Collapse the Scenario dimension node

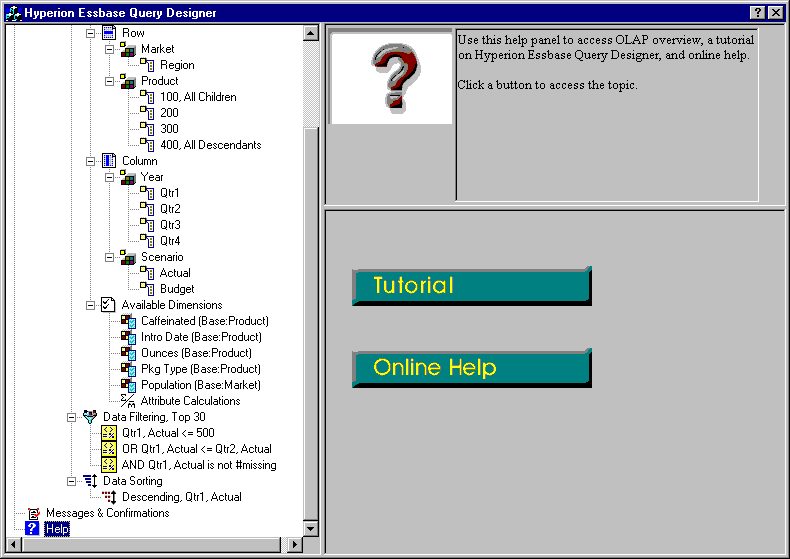click(x=110, y=257)
